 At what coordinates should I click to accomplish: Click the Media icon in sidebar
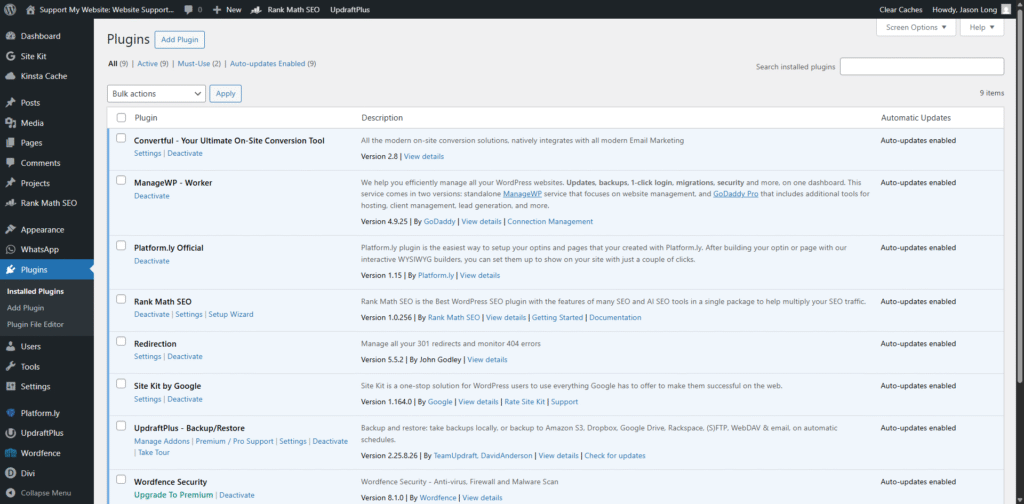point(10,123)
